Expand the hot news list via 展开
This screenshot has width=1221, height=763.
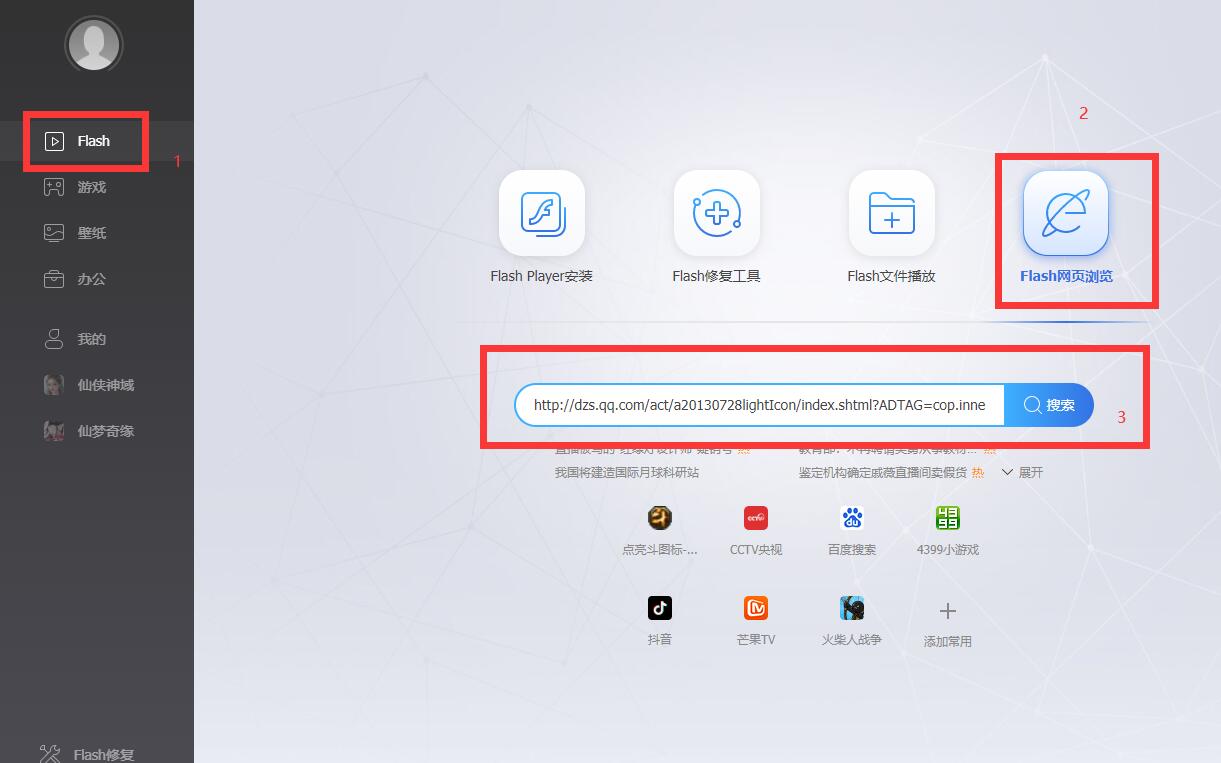pos(1022,472)
